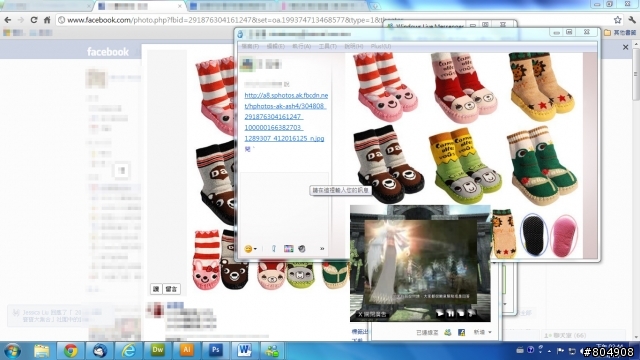Open a new Chrome tab
This screenshot has width=640, height=360.
(375, 6)
